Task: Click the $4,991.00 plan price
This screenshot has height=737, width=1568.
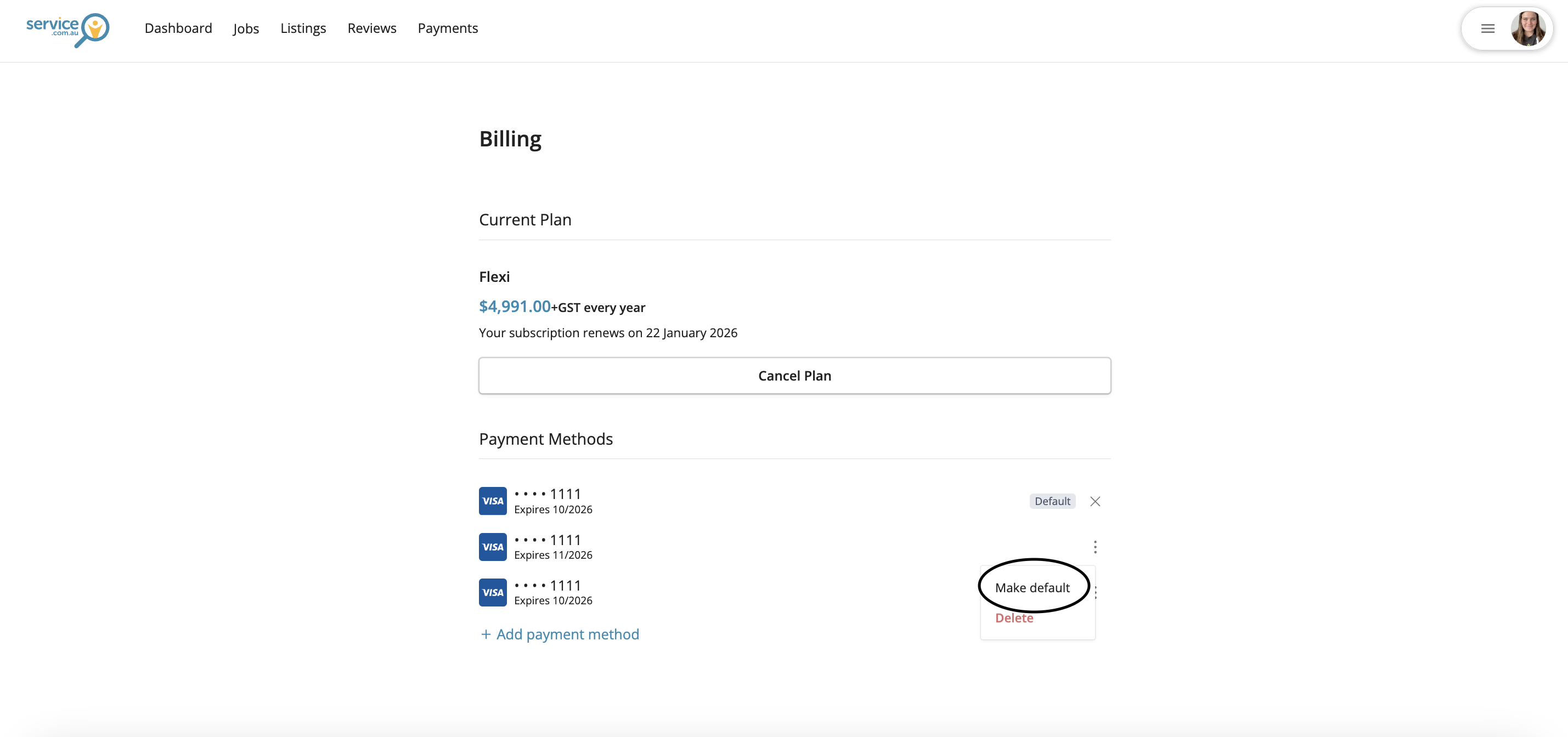Action: click(515, 307)
